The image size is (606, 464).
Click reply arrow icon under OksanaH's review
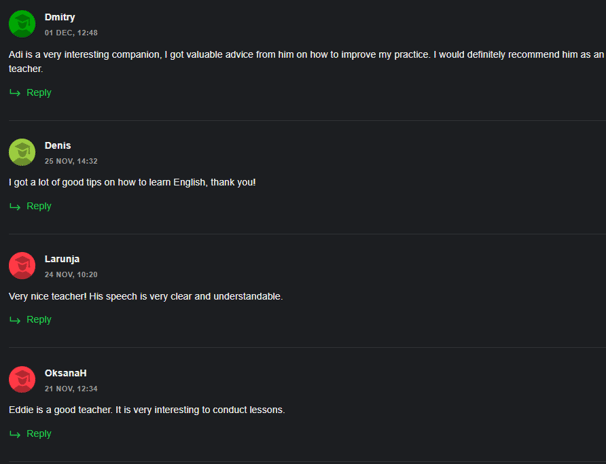click(15, 434)
